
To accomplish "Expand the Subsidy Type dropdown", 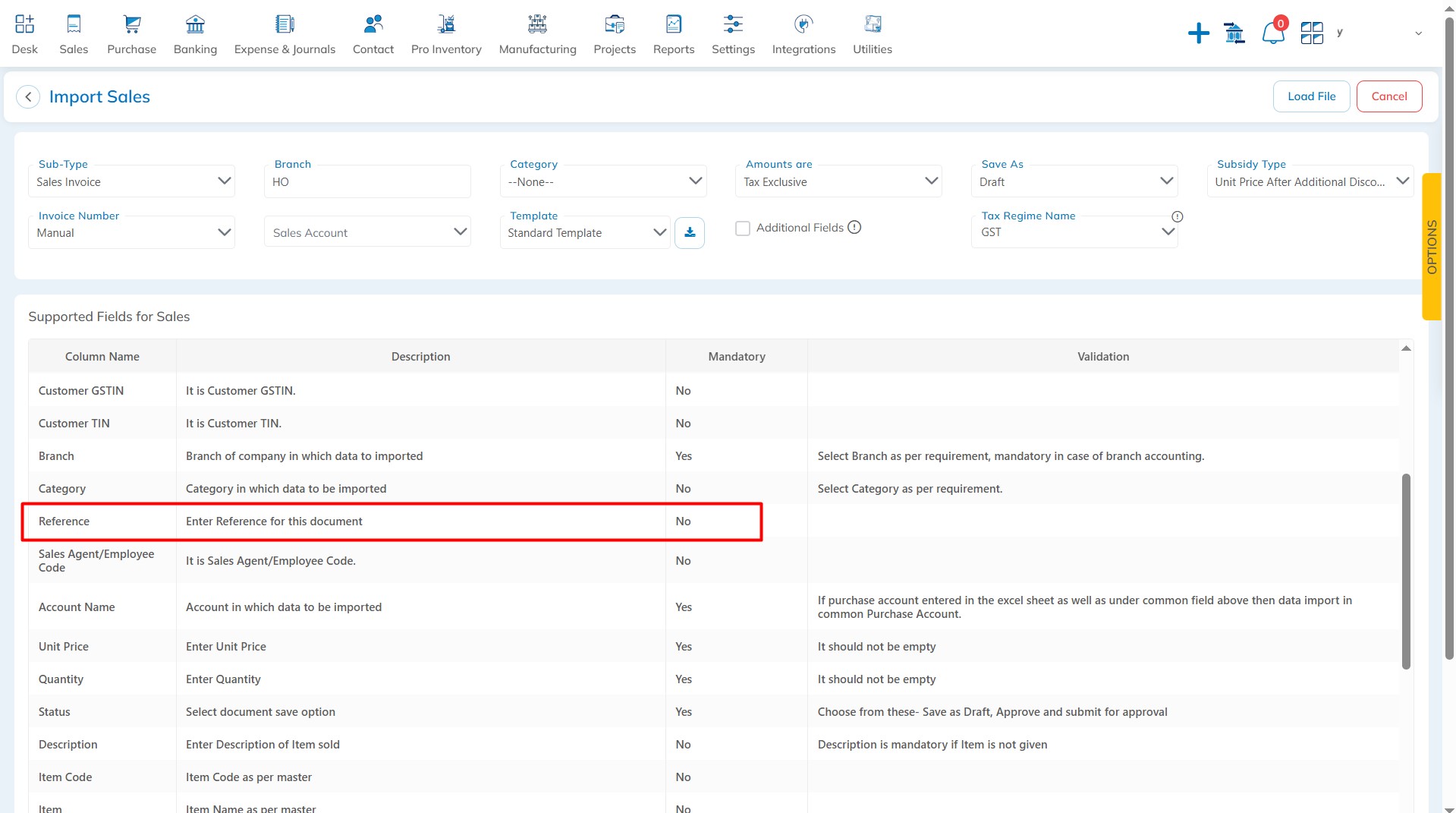I will point(1310,181).
